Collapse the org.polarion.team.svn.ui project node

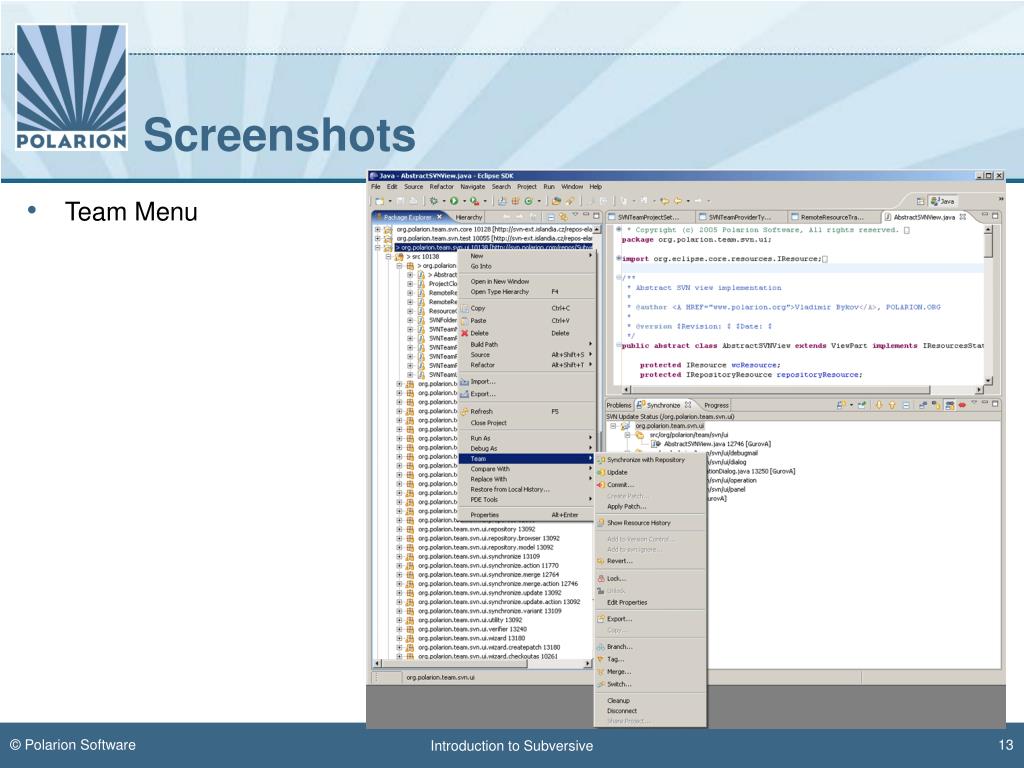[377, 248]
